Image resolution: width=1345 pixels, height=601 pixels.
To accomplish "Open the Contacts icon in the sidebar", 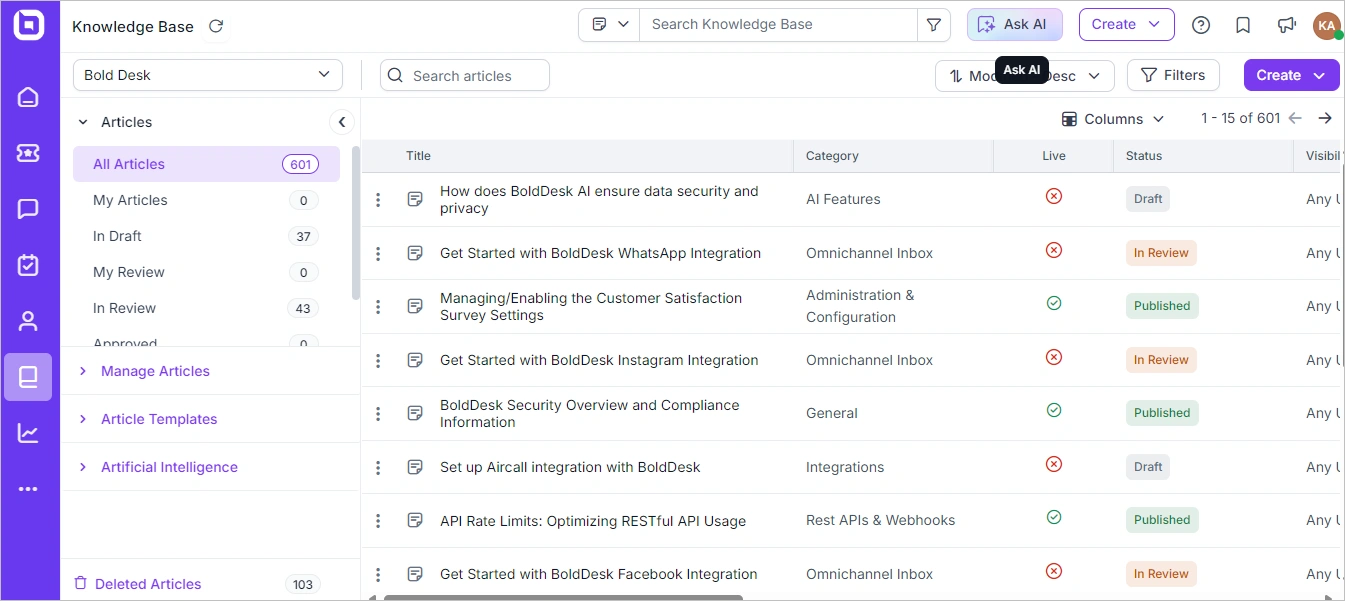I will click(x=28, y=321).
